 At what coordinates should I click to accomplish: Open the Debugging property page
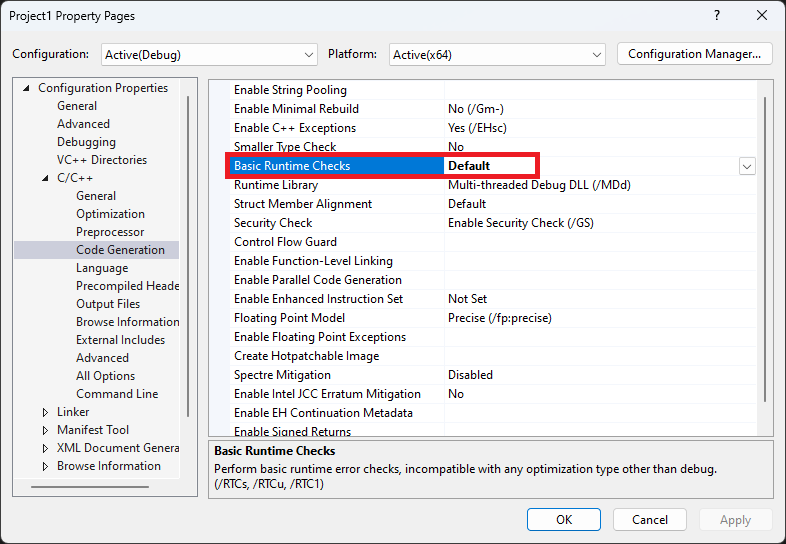pyautogui.click(x=86, y=142)
